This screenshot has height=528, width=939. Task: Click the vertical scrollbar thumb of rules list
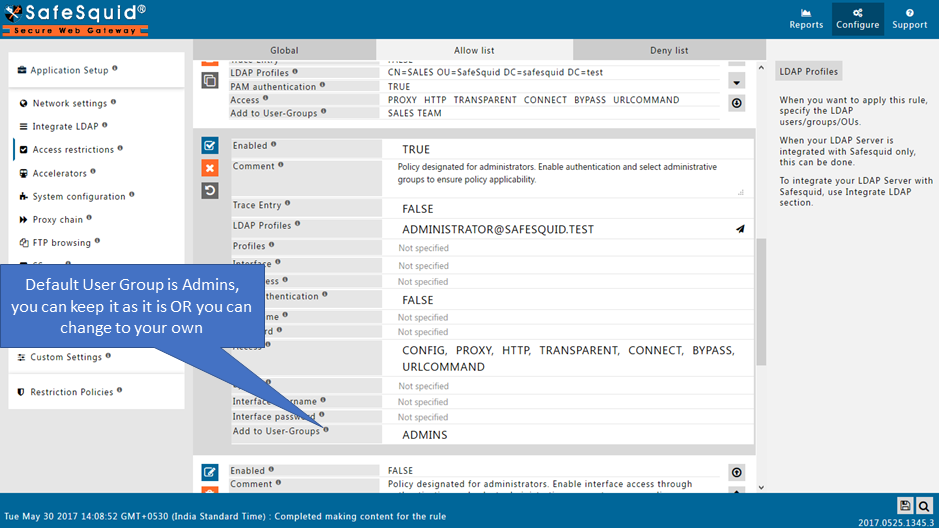(x=761, y=302)
